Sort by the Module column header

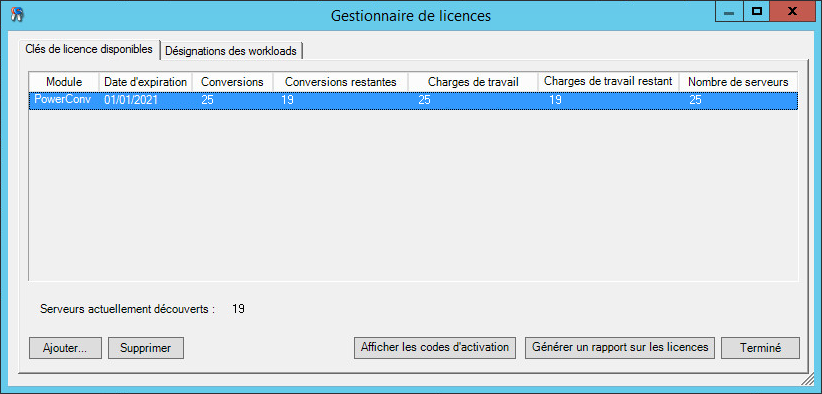tap(64, 82)
